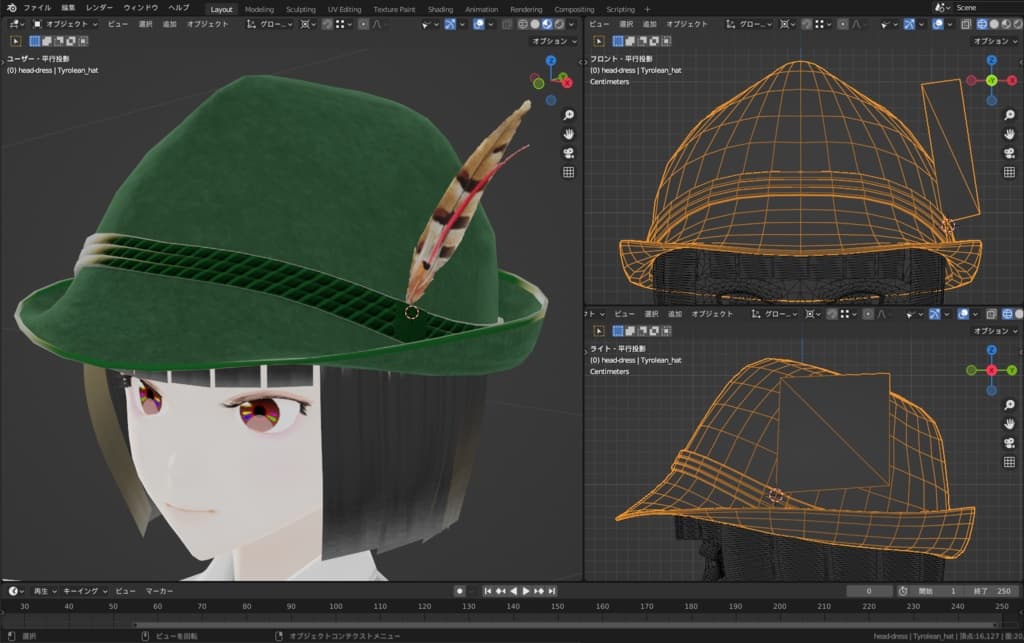
Task: Toggle the auto-keying record button in the timeline
Action: click(x=460, y=591)
